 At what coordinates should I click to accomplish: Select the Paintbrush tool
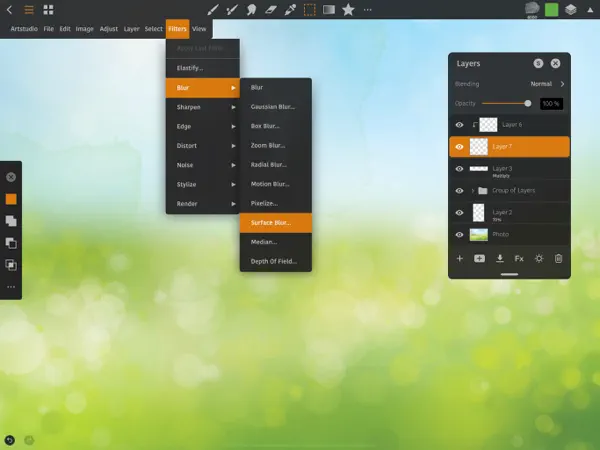213,10
